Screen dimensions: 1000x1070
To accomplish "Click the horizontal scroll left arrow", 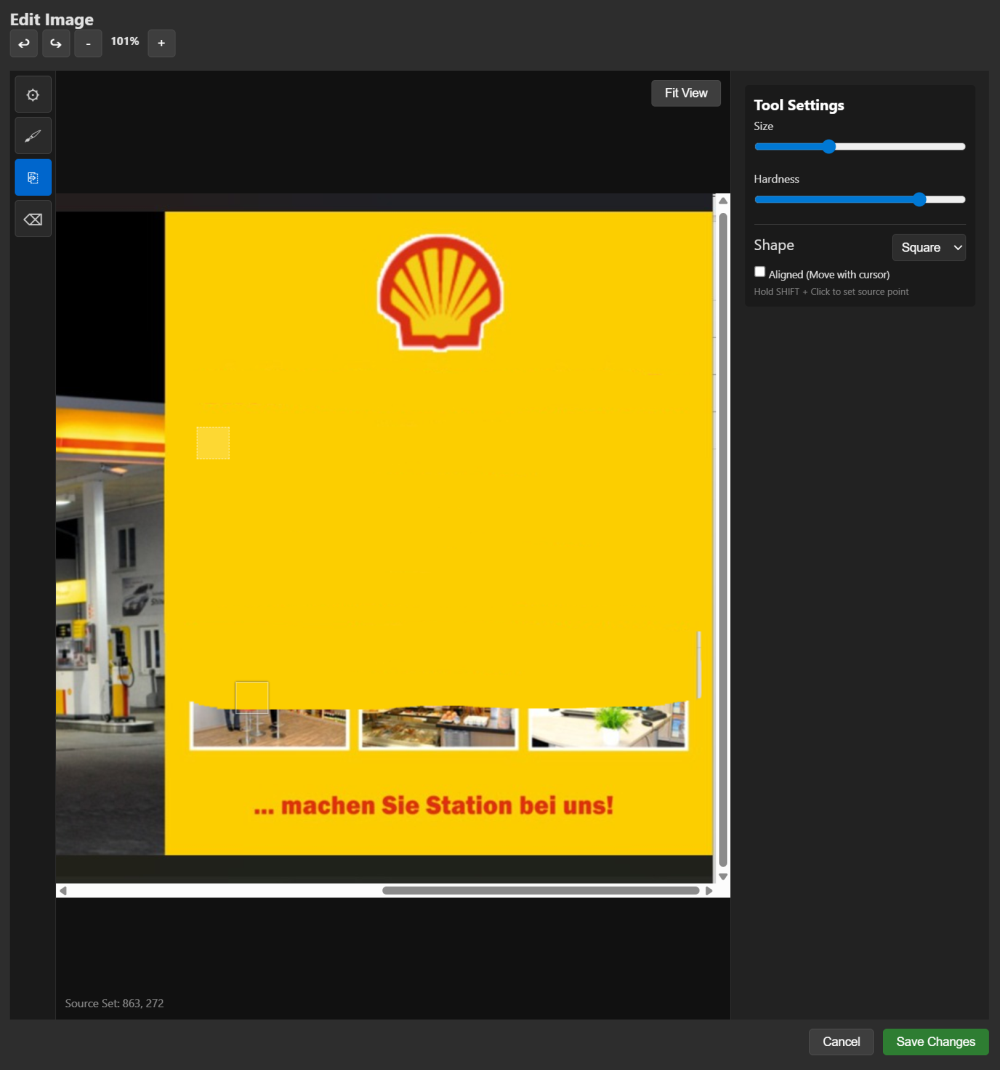I will [63, 890].
